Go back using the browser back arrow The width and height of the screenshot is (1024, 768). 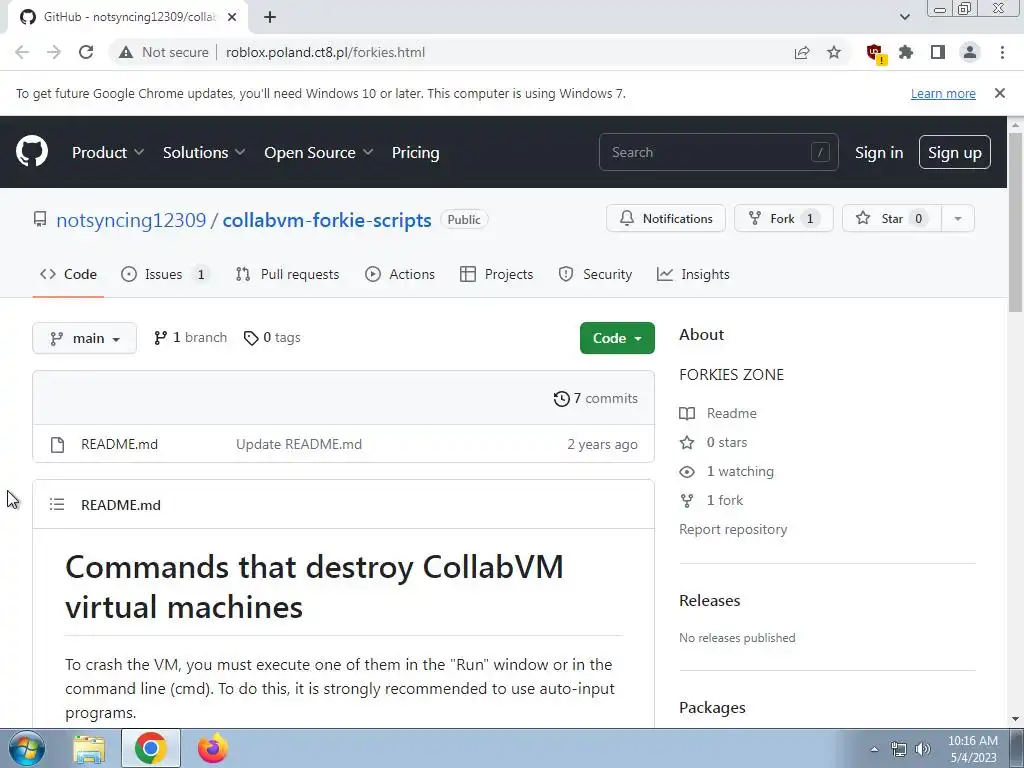click(x=22, y=52)
